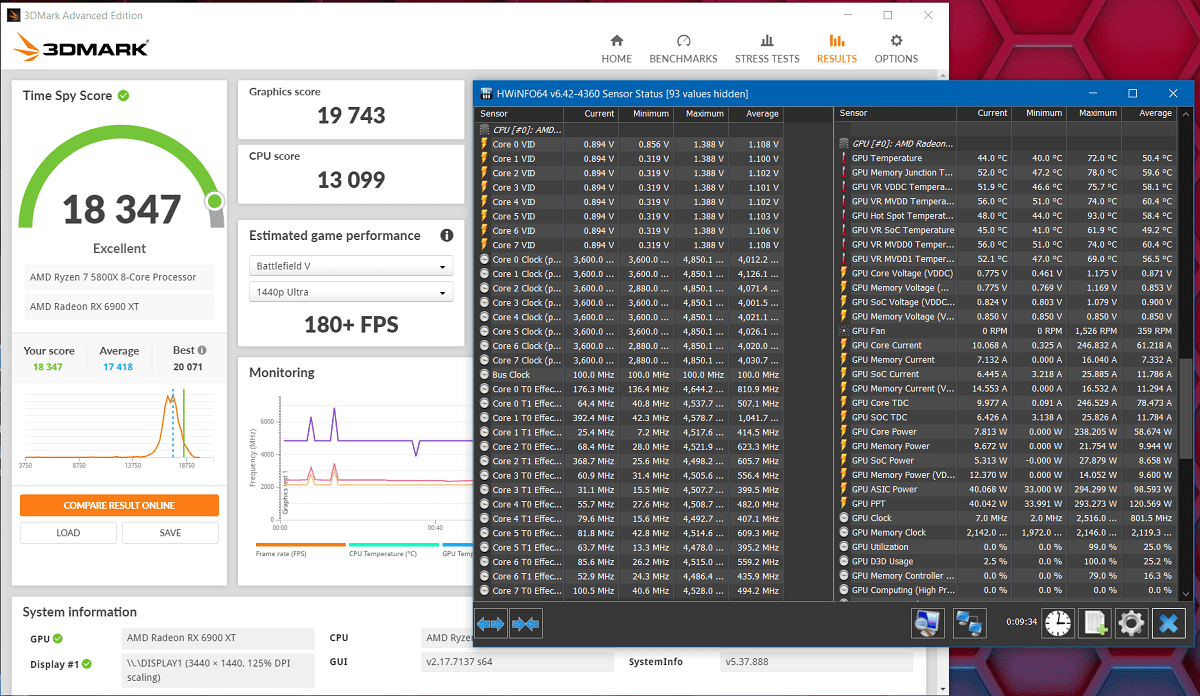The height and width of the screenshot is (696, 1200).
Task: Select the Core 4 Clock row
Action: point(629,317)
